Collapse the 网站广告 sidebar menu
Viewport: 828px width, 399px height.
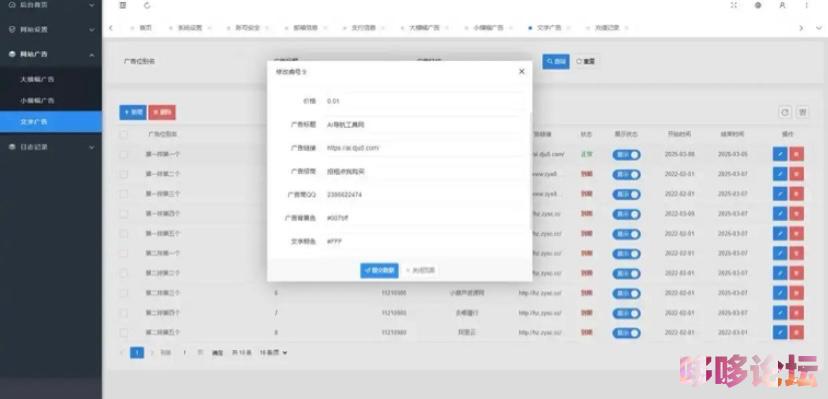coord(51,54)
